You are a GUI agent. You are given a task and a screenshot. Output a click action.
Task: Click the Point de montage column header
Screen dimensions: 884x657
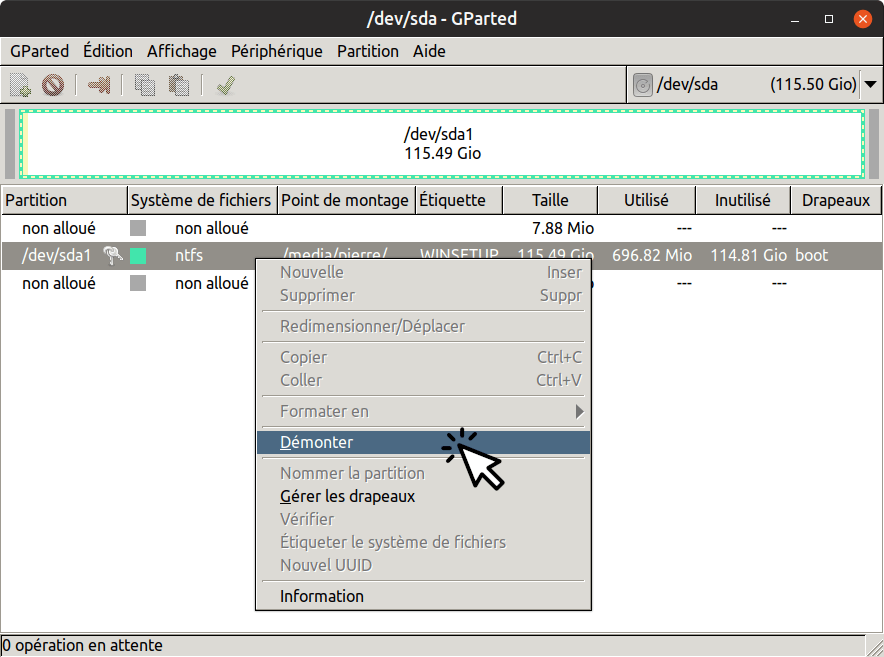[346, 200]
